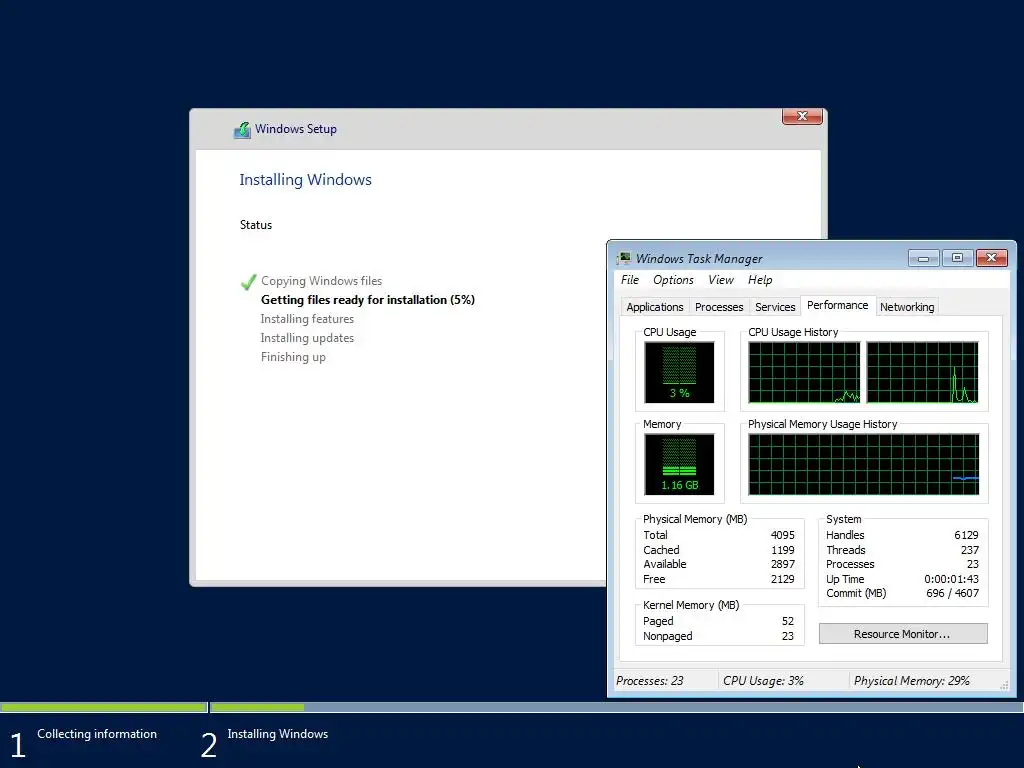The width and height of the screenshot is (1024, 768).
Task: Click the 'Finishing up' status line
Action: point(293,357)
